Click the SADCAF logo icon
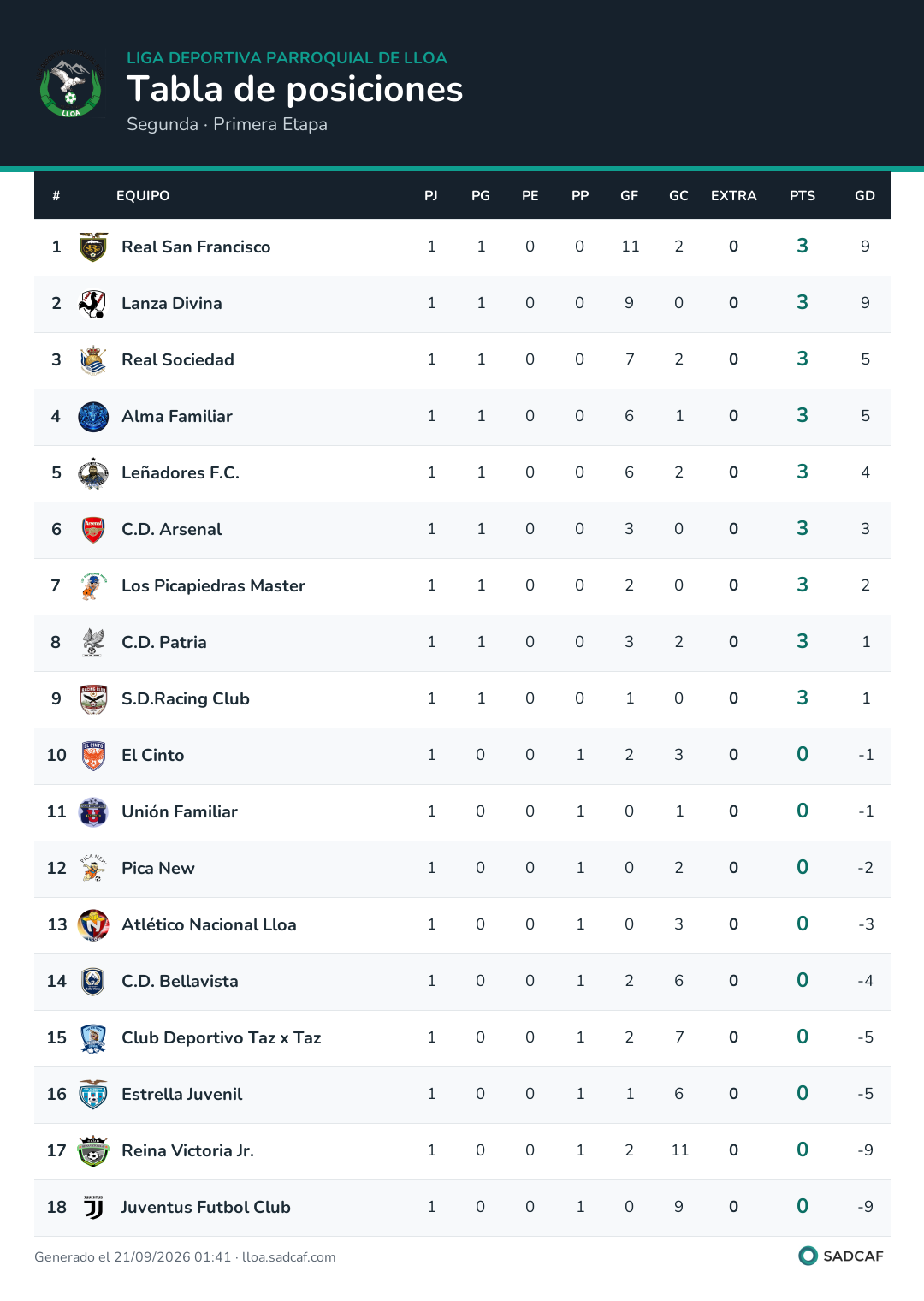924x1301 pixels. click(x=808, y=1256)
